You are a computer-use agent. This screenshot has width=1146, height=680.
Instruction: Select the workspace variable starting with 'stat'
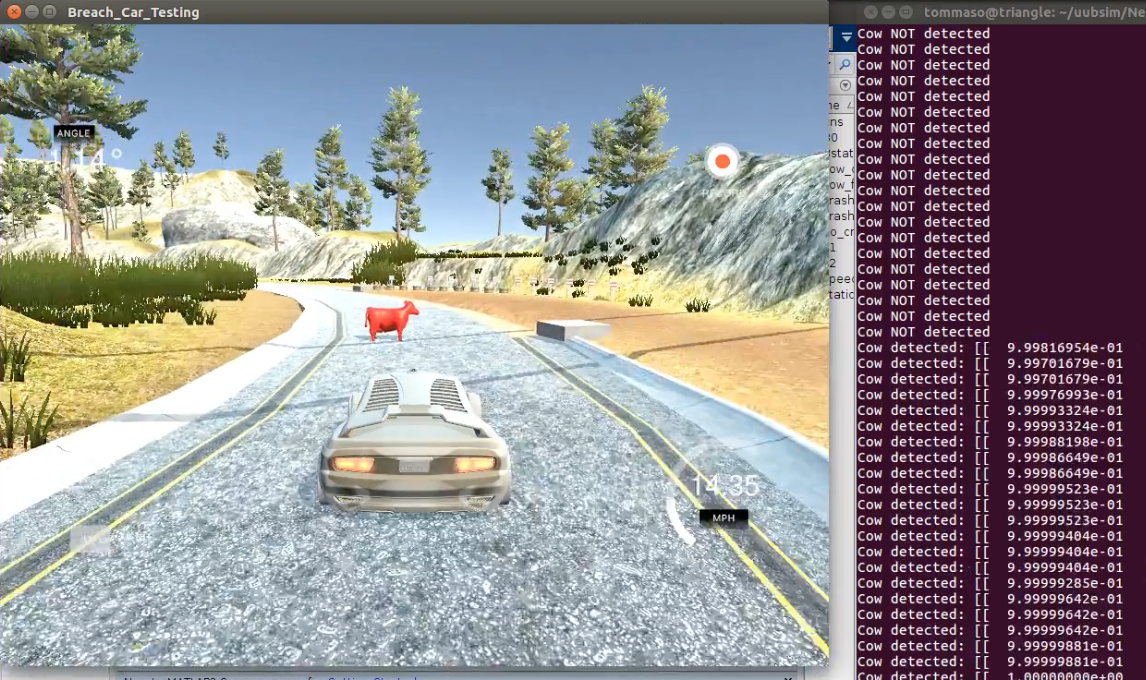(x=841, y=153)
